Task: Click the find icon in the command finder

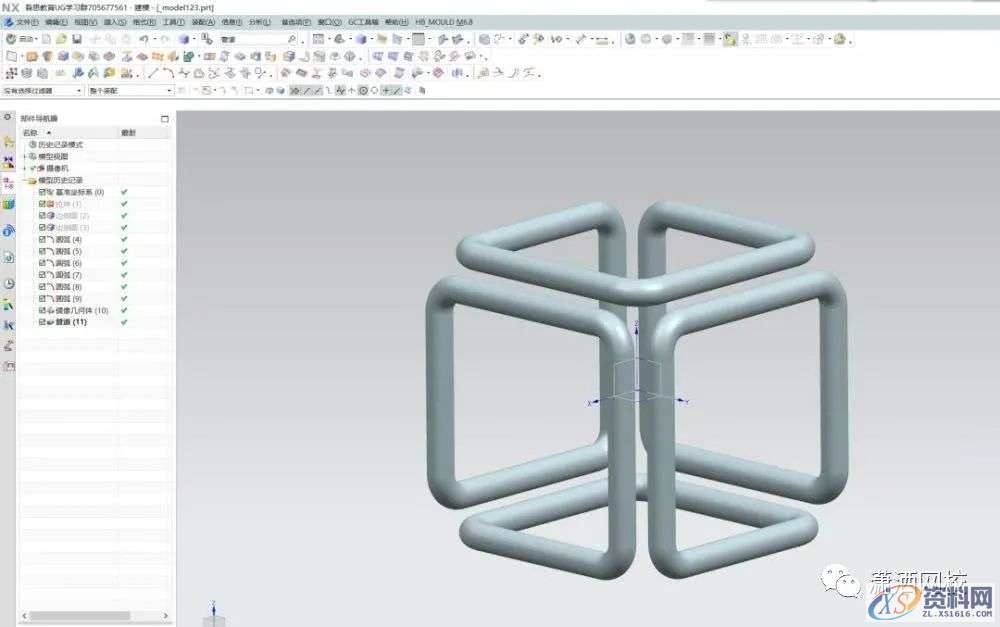Action: (291, 39)
